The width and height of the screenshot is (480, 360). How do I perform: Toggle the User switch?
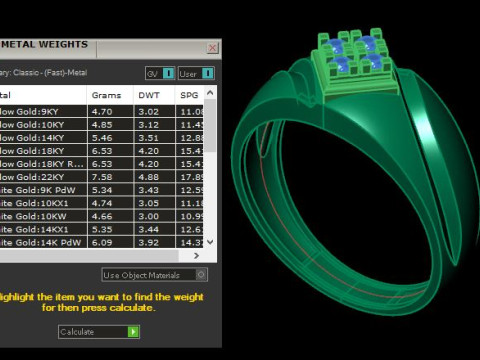click(196, 73)
